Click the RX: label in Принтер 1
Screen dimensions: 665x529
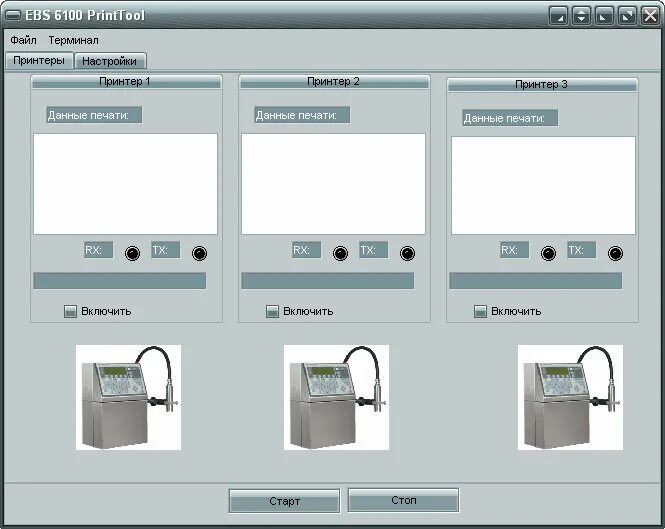pyautogui.click(x=98, y=250)
